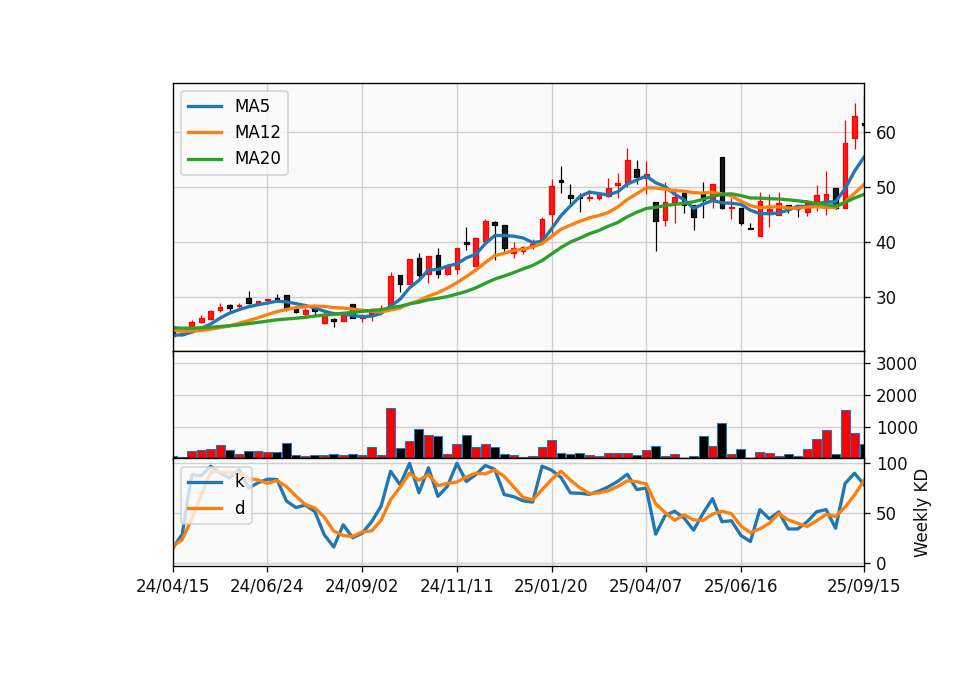Screen dimensions: 960x690
Task: Click the Weekly KD axis title
Action: click(x=921, y=513)
